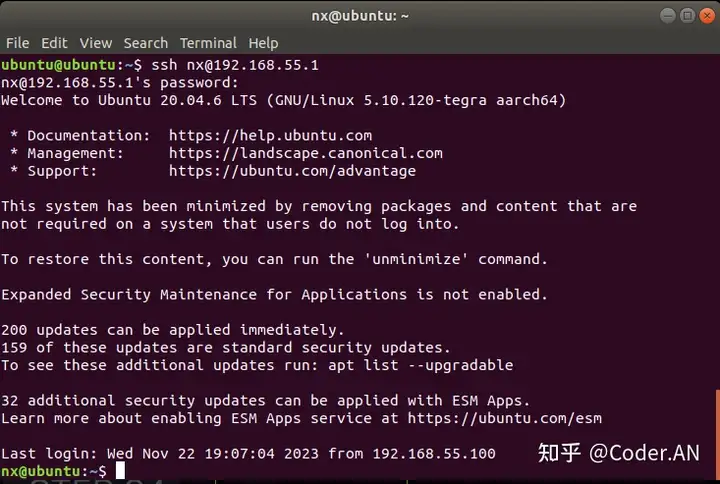The height and width of the screenshot is (484, 720).
Task: Click the Last login line
Action: pos(248,454)
